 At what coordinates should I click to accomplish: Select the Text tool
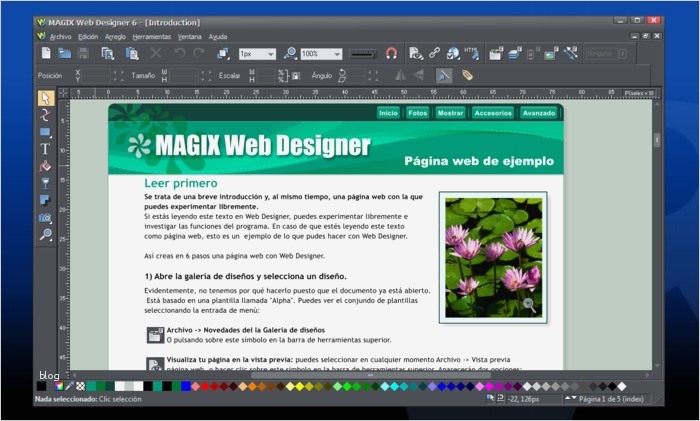click(45, 149)
